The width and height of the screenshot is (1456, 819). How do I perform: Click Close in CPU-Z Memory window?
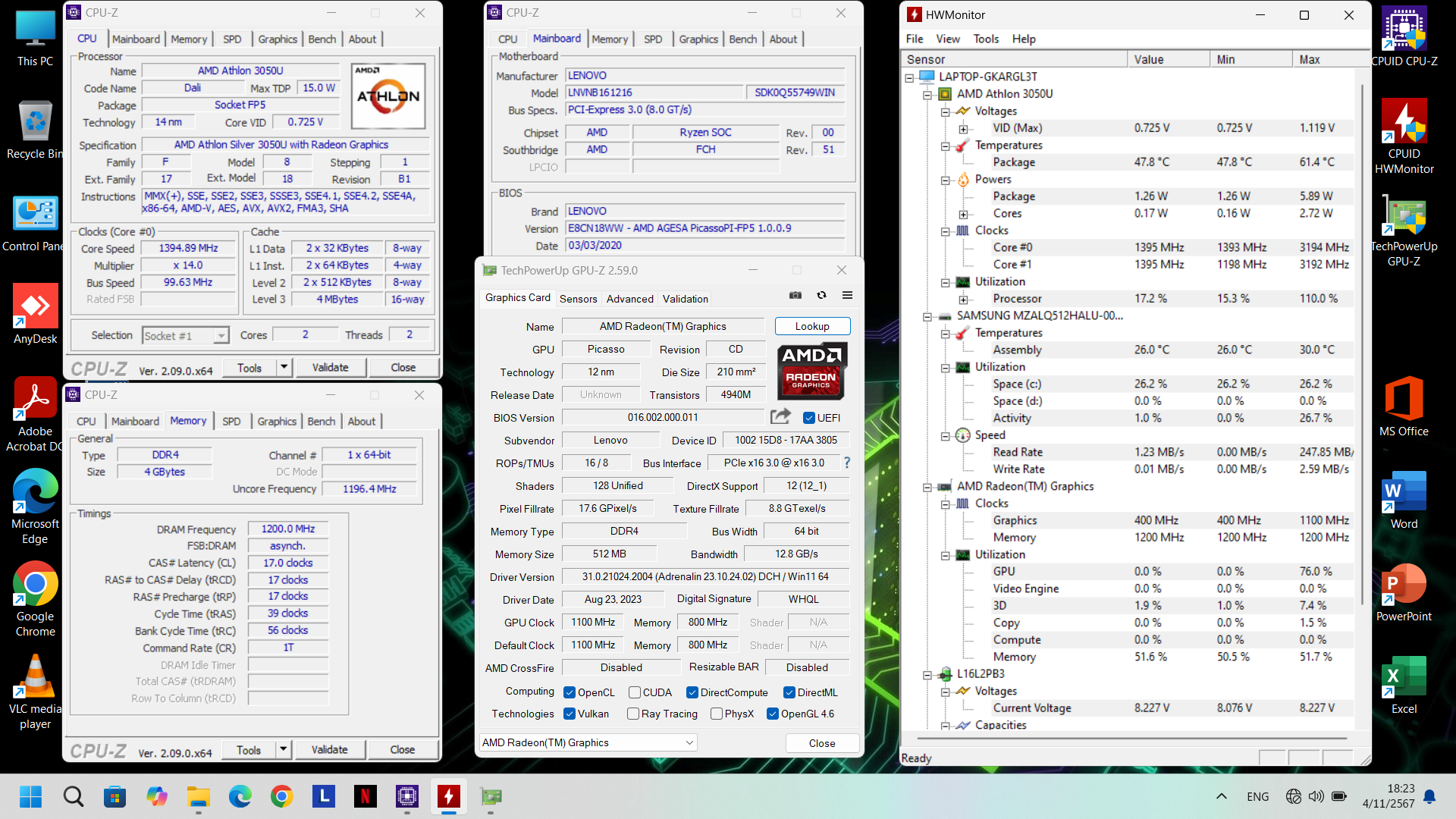[403, 749]
